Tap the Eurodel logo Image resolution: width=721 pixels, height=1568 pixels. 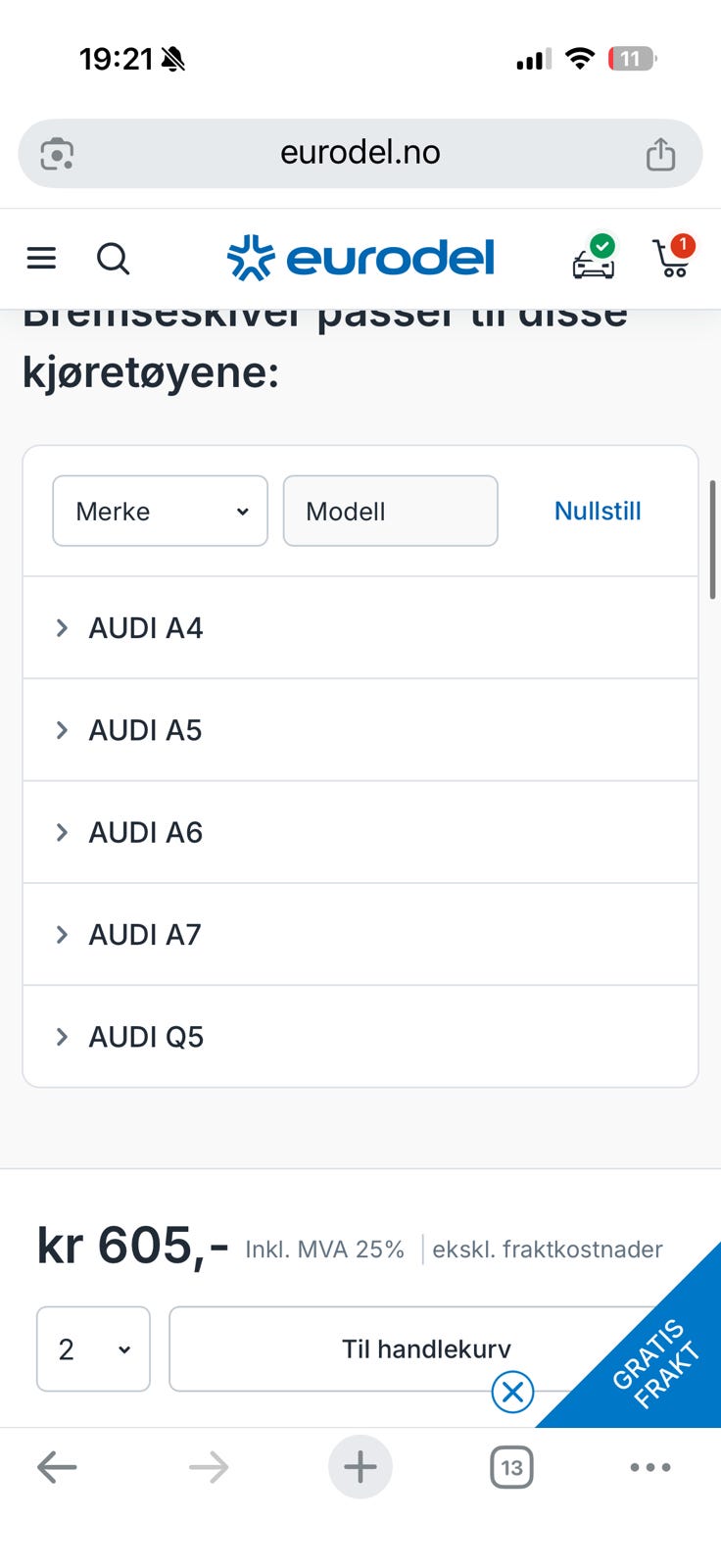(x=360, y=258)
